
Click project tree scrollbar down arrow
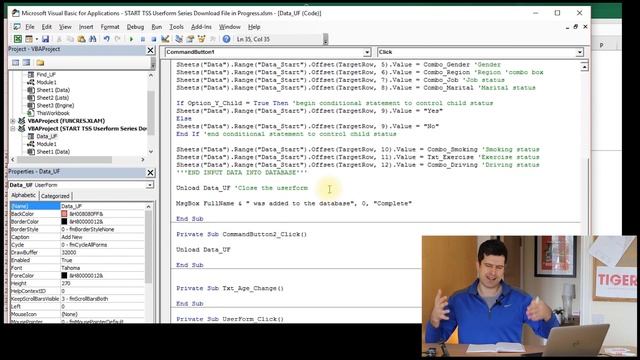(x=151, y=151)
